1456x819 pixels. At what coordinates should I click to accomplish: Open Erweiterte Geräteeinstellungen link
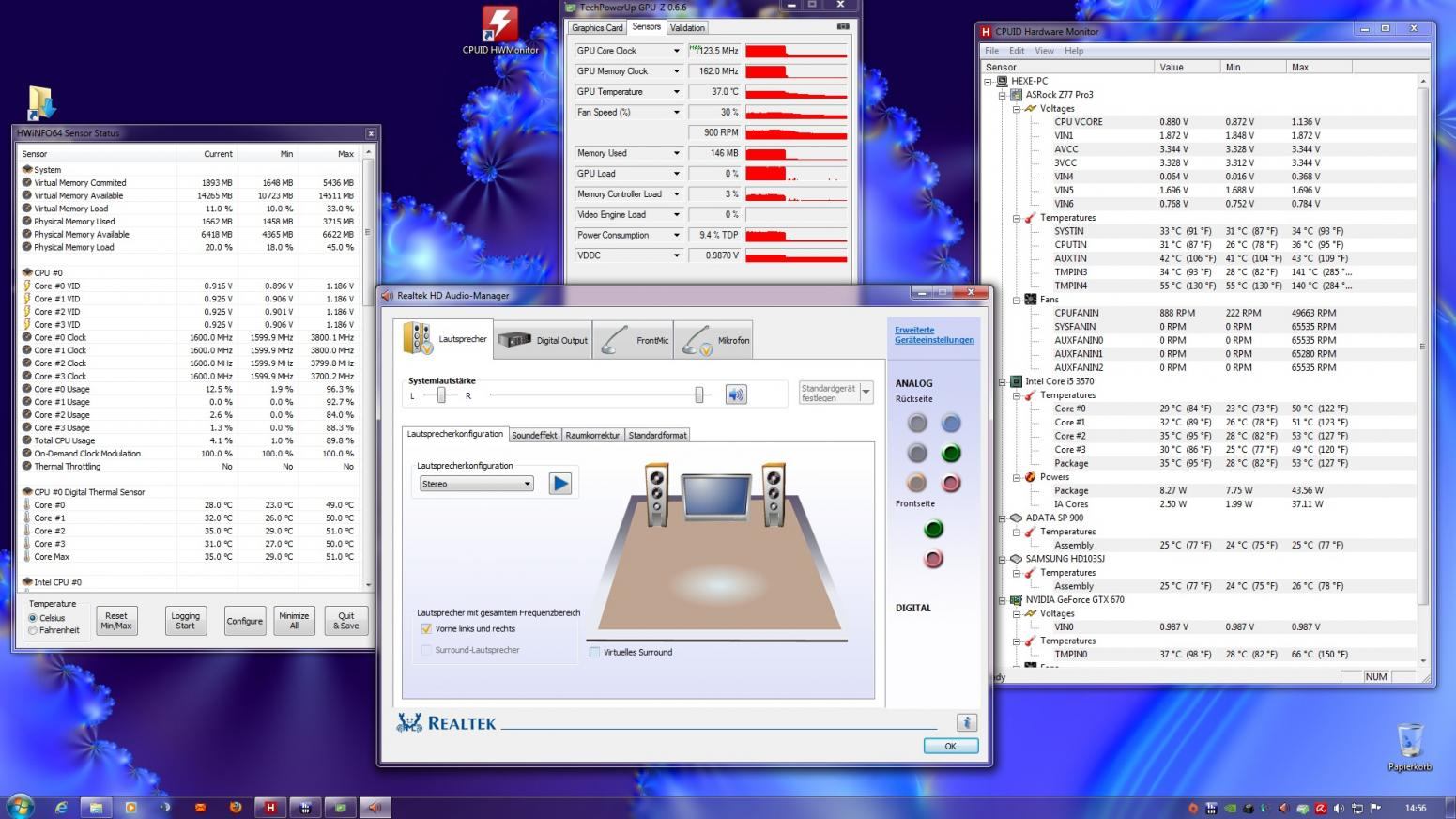pos(934,335)
